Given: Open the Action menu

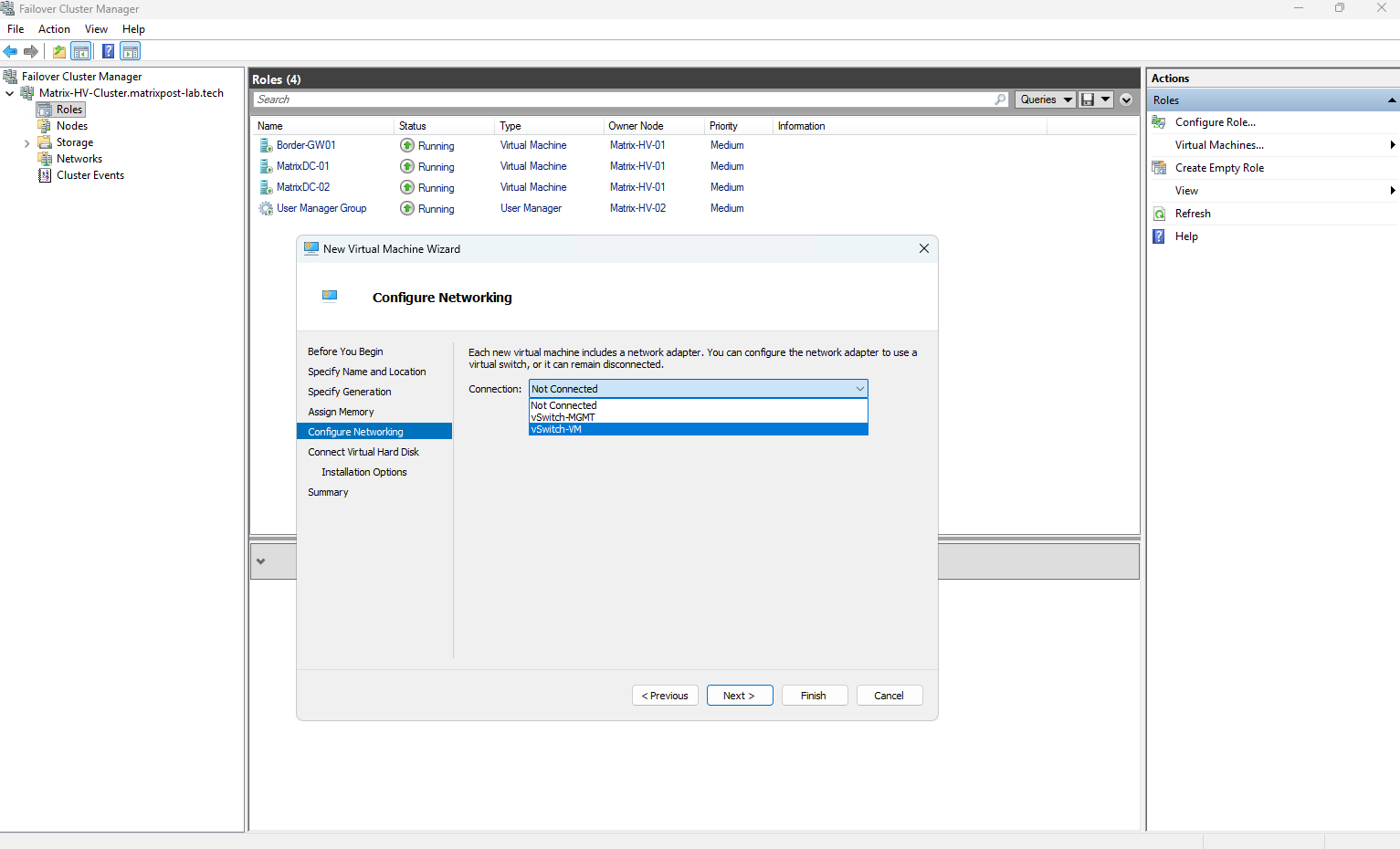Looking at the screenshot, I should 54,29.
